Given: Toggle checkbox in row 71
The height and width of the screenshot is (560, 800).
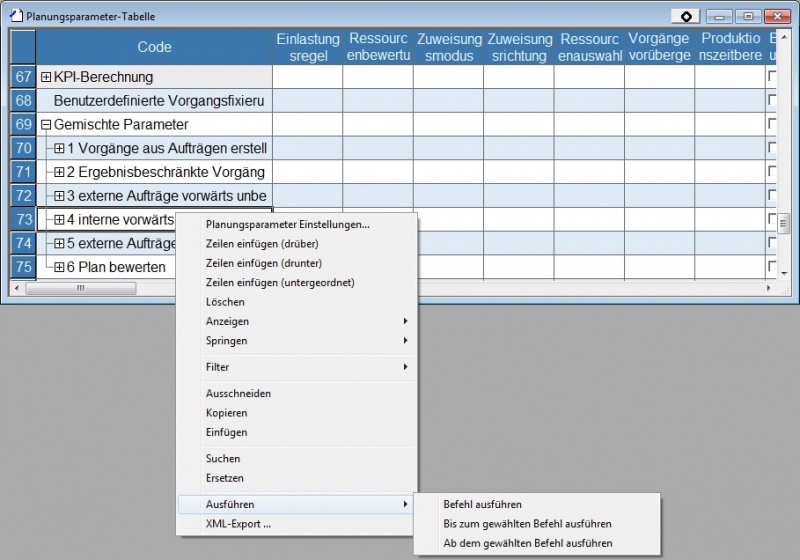Looking at the screenshot, I should click(772, 173).
